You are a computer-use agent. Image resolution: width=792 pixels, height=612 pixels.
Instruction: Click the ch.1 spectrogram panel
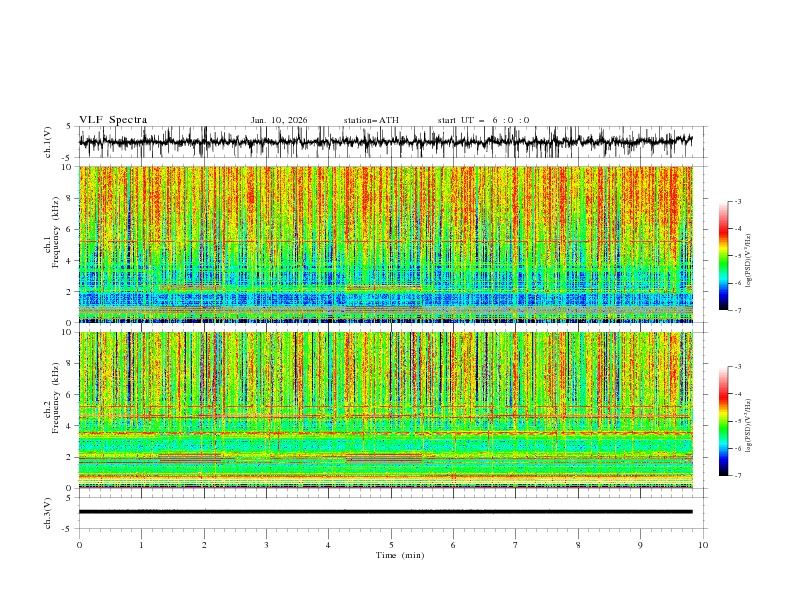coord(385,244)
